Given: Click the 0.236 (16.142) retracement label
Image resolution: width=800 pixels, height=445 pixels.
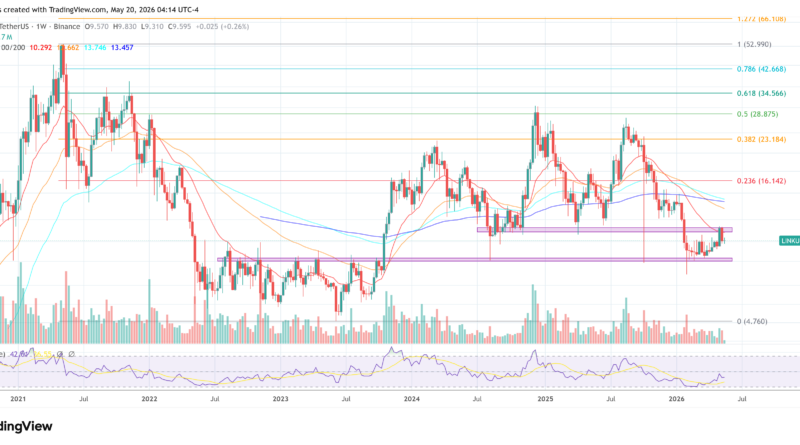Looking at the screenshot, I should pyautogui.click(x=761, y=181).
